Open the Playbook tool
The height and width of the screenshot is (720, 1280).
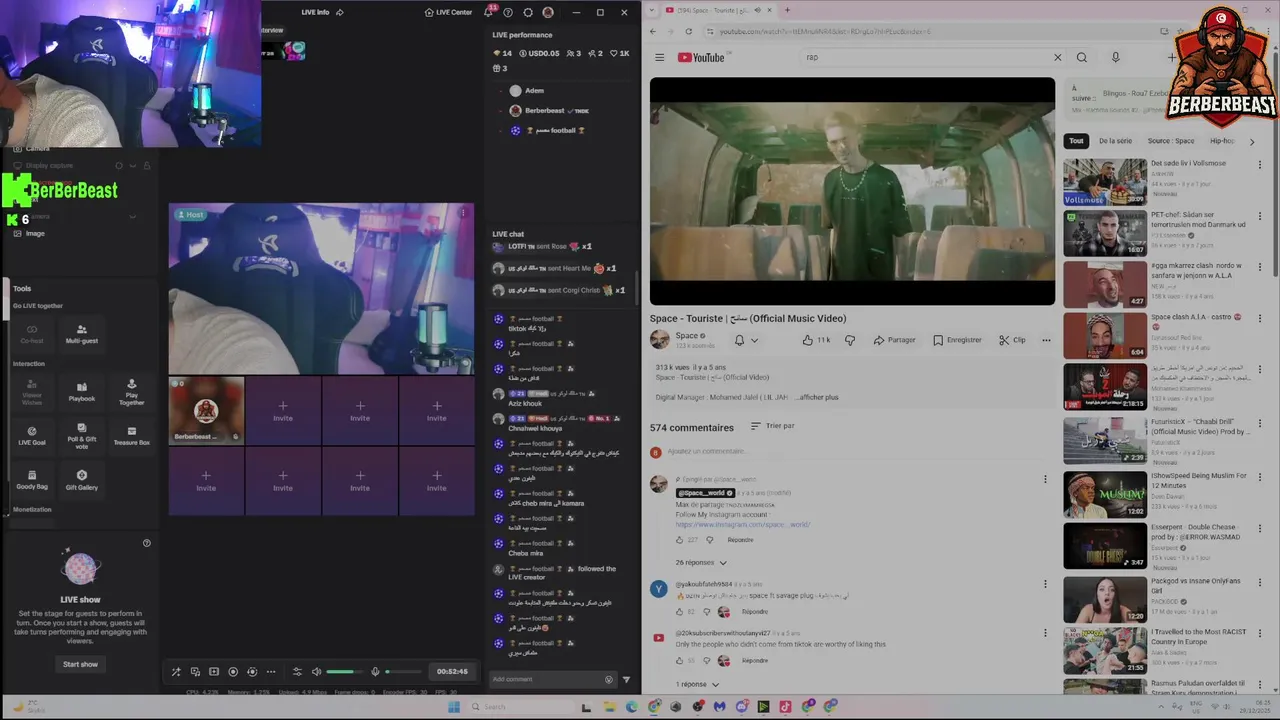point(82,391)
